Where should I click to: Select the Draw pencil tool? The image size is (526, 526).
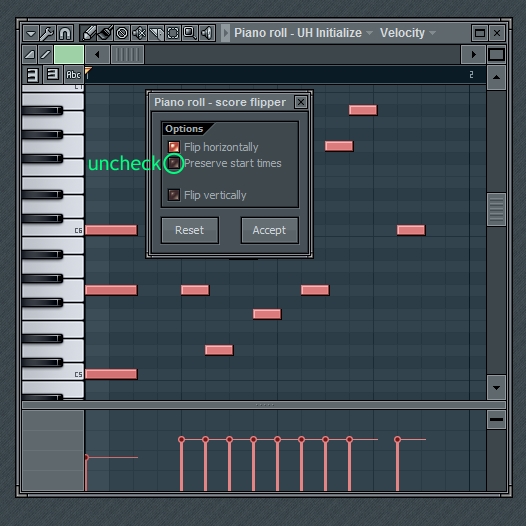tap(89, 33)
